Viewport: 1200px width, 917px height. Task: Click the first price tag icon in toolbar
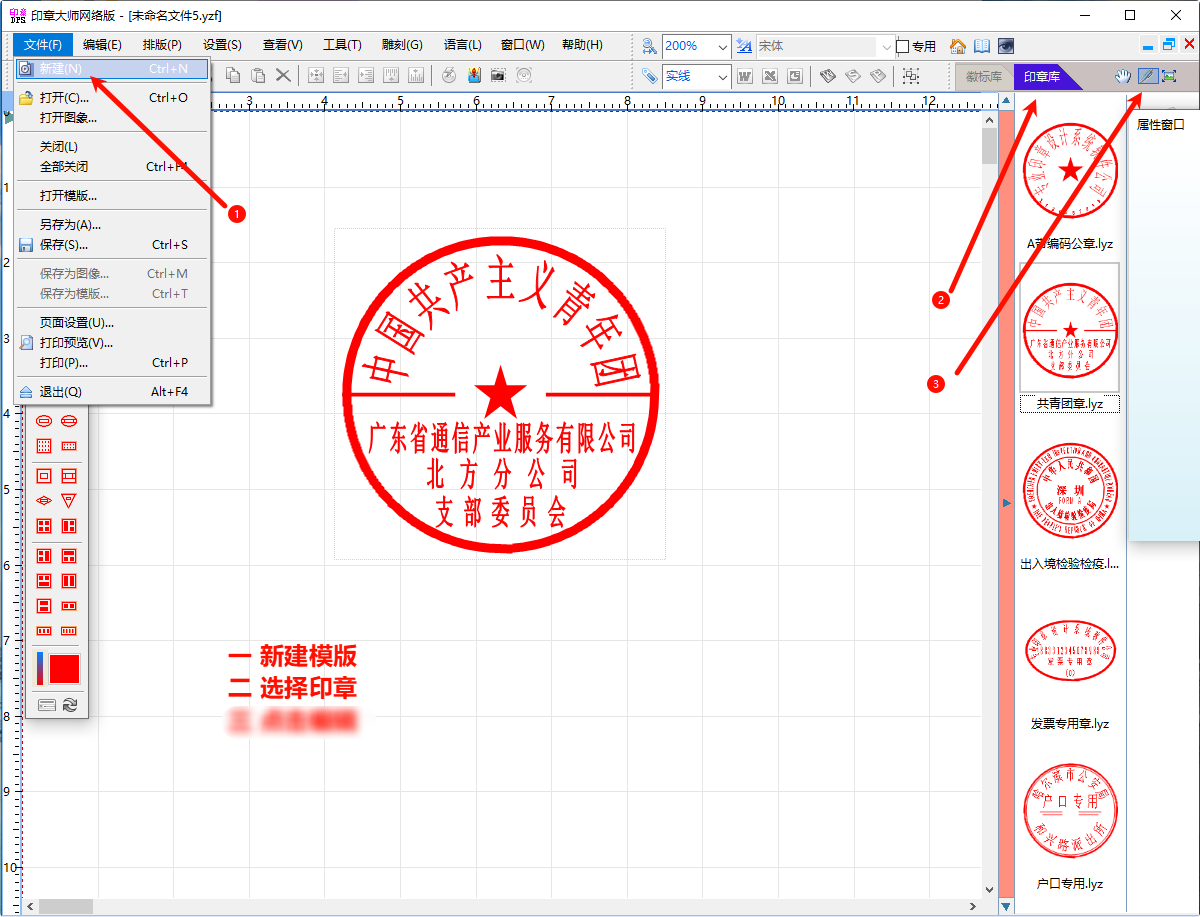[x=828, y=76]
